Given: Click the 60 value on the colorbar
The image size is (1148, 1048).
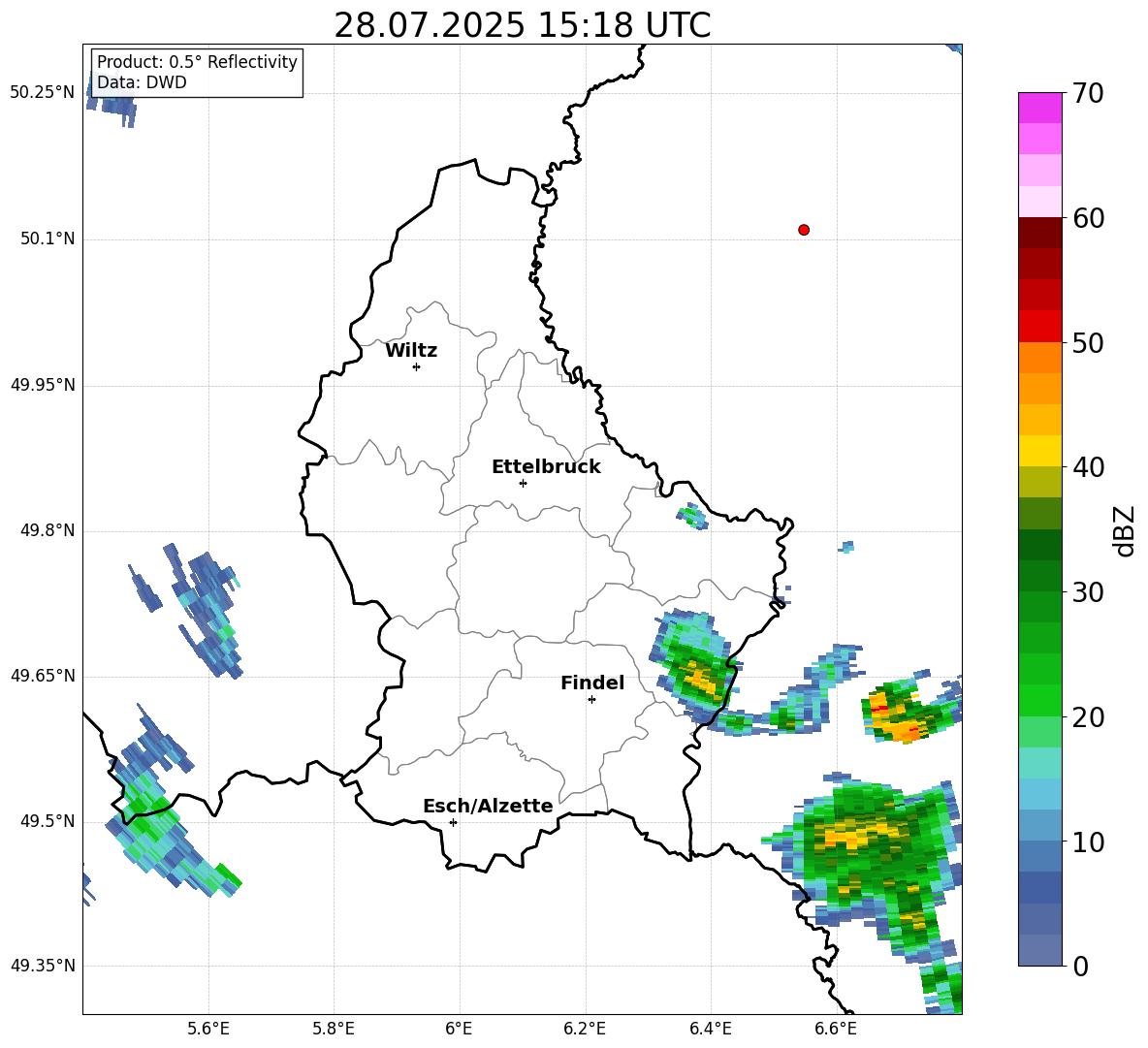Looking at the screenshot, I should pyautogui.click(x=1088, y=218).
